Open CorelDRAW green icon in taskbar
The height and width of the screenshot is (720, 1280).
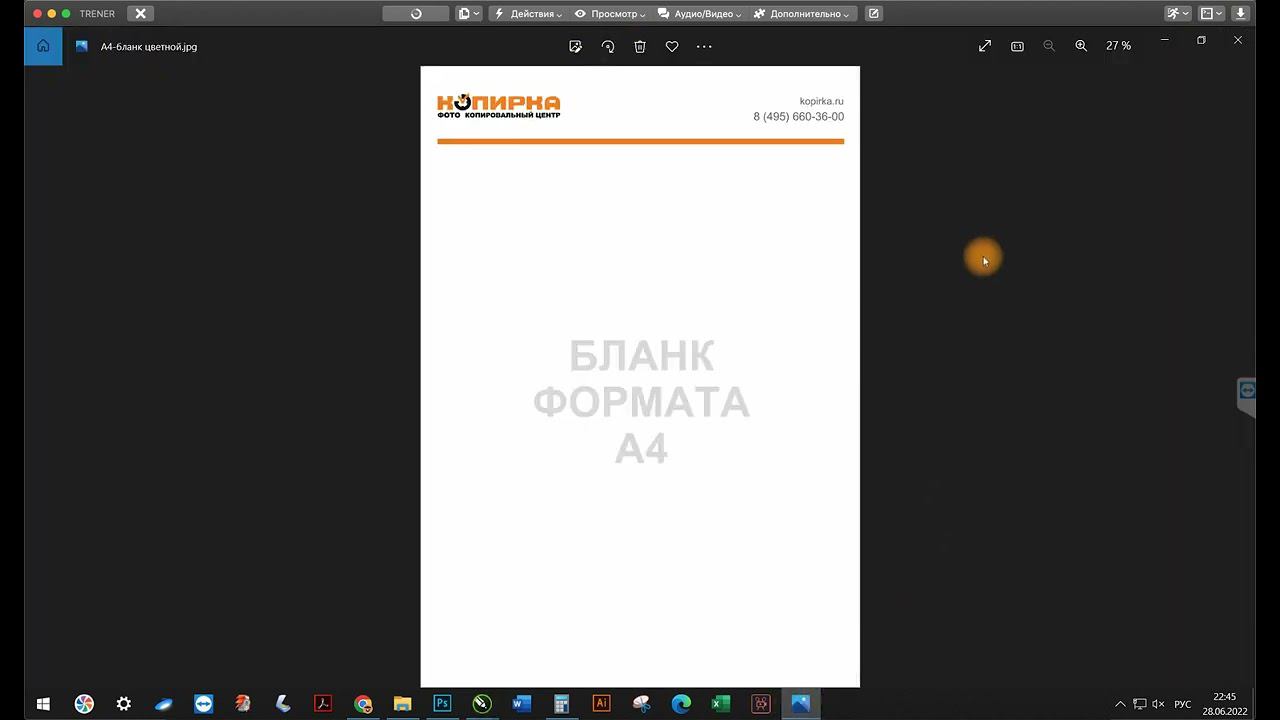pyautogui.click(x=482, y=704)
